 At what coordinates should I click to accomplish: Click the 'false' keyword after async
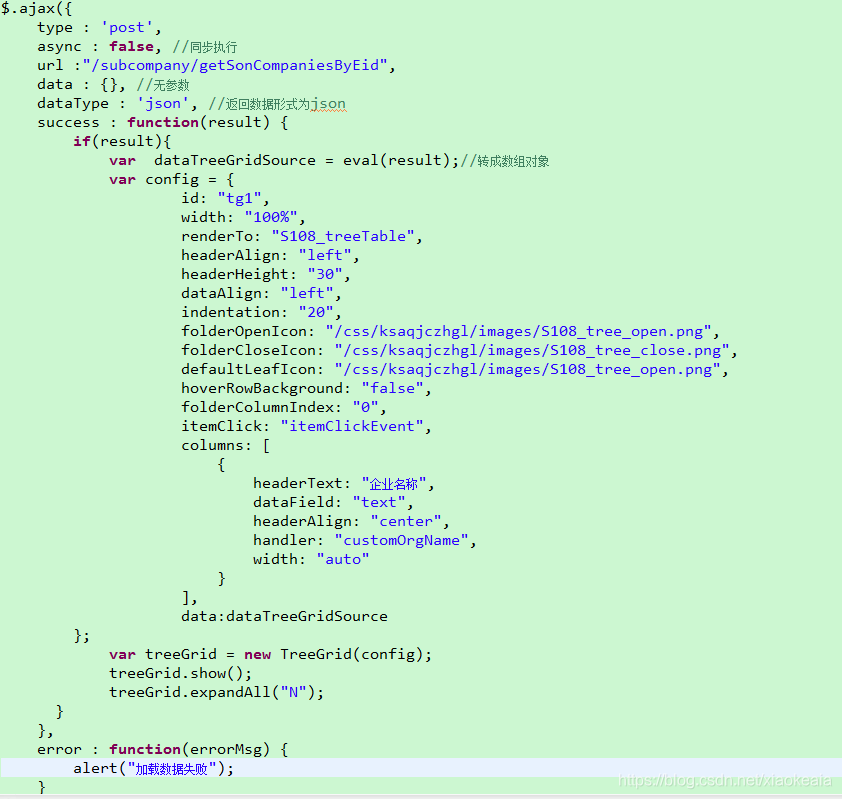(131, 47)
